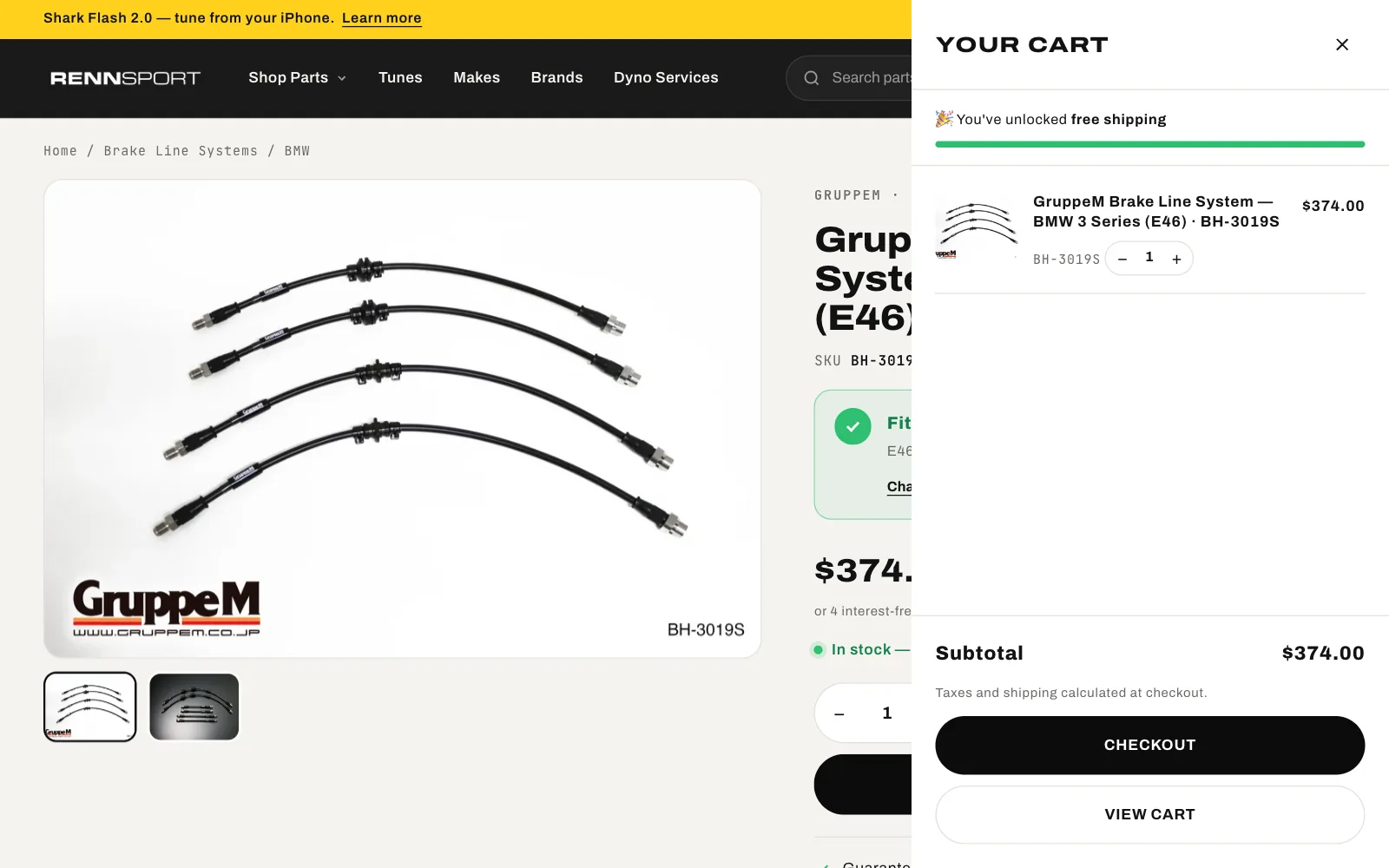Open Brake Line Systems breadcrumb
This screenshot has height=868, width=1389.
coord(181,151)
